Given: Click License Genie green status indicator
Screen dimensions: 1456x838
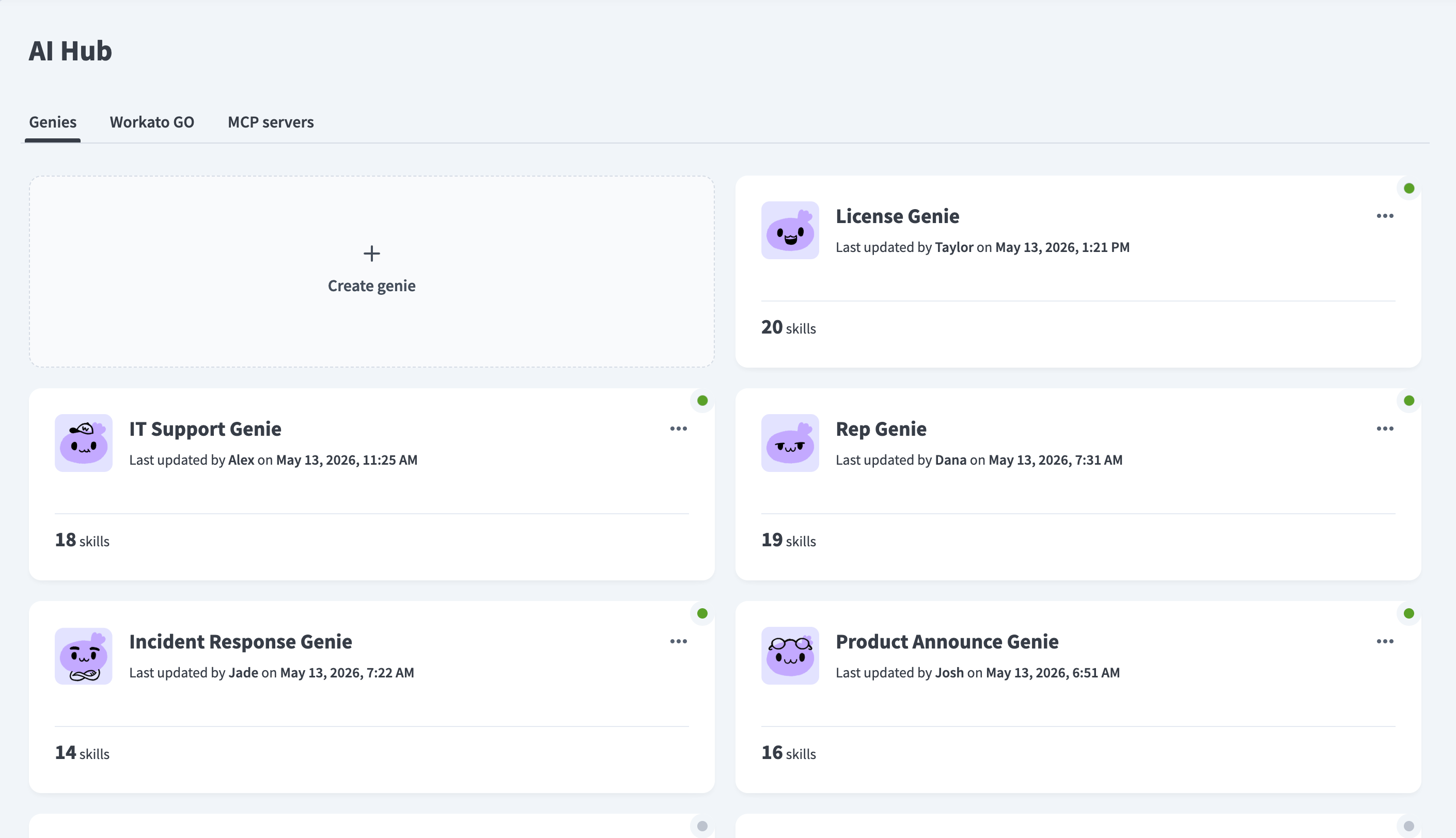Looking at the screenshot, I should 1409,188.
